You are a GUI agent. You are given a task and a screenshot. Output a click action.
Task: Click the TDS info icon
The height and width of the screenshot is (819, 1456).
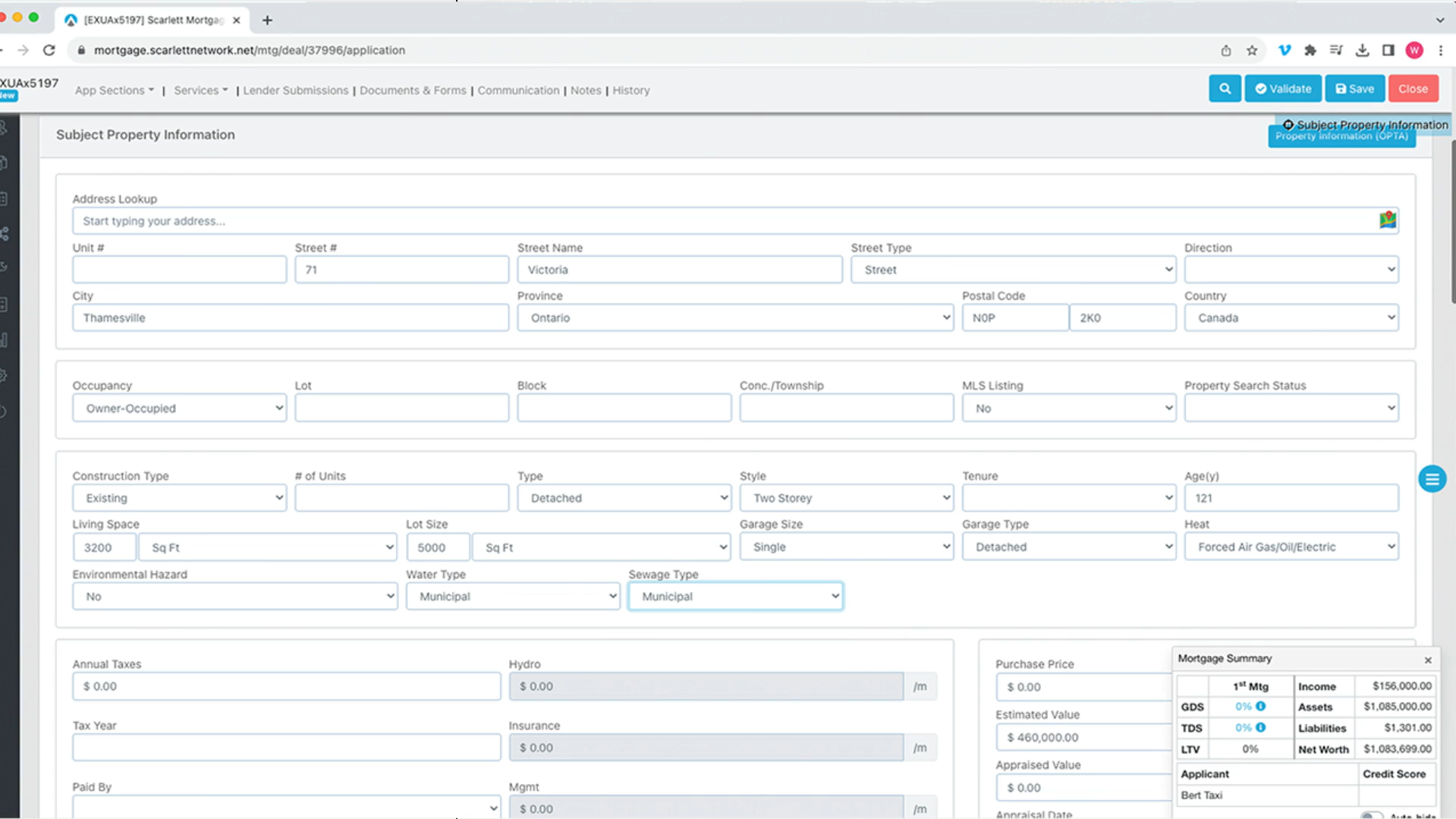1260,727
